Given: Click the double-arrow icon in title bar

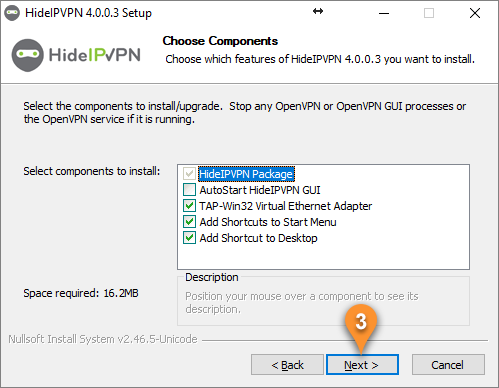Looking at the screenshot, I should click(318, 11).
